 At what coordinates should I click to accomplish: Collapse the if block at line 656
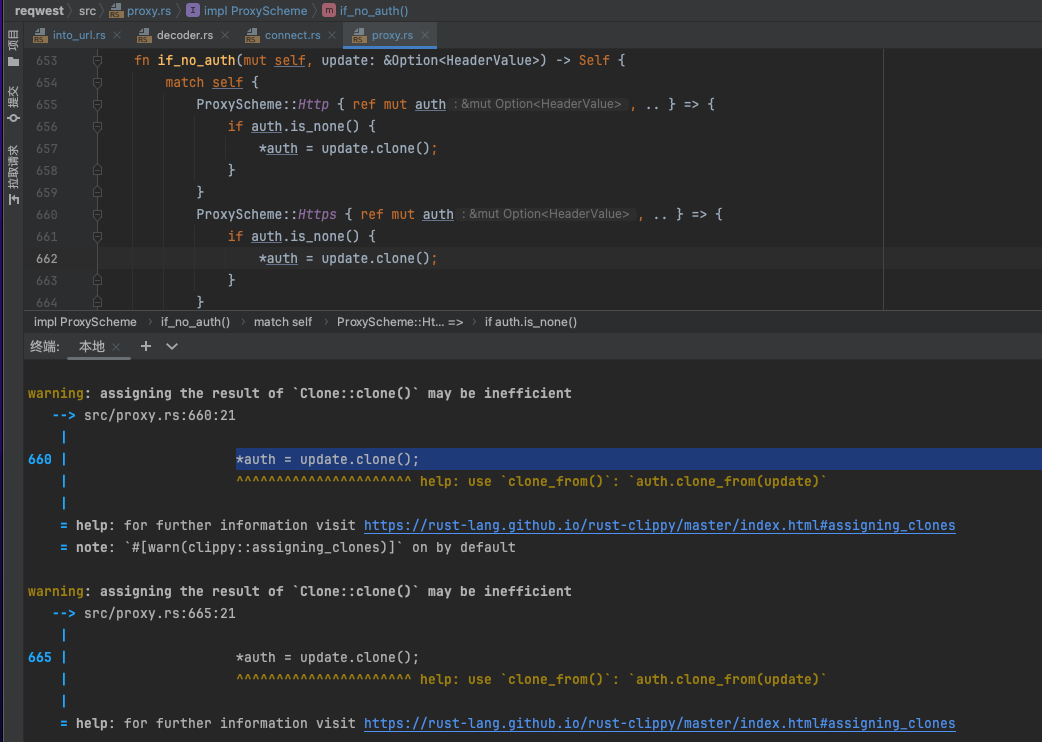(x=97, y=127)
